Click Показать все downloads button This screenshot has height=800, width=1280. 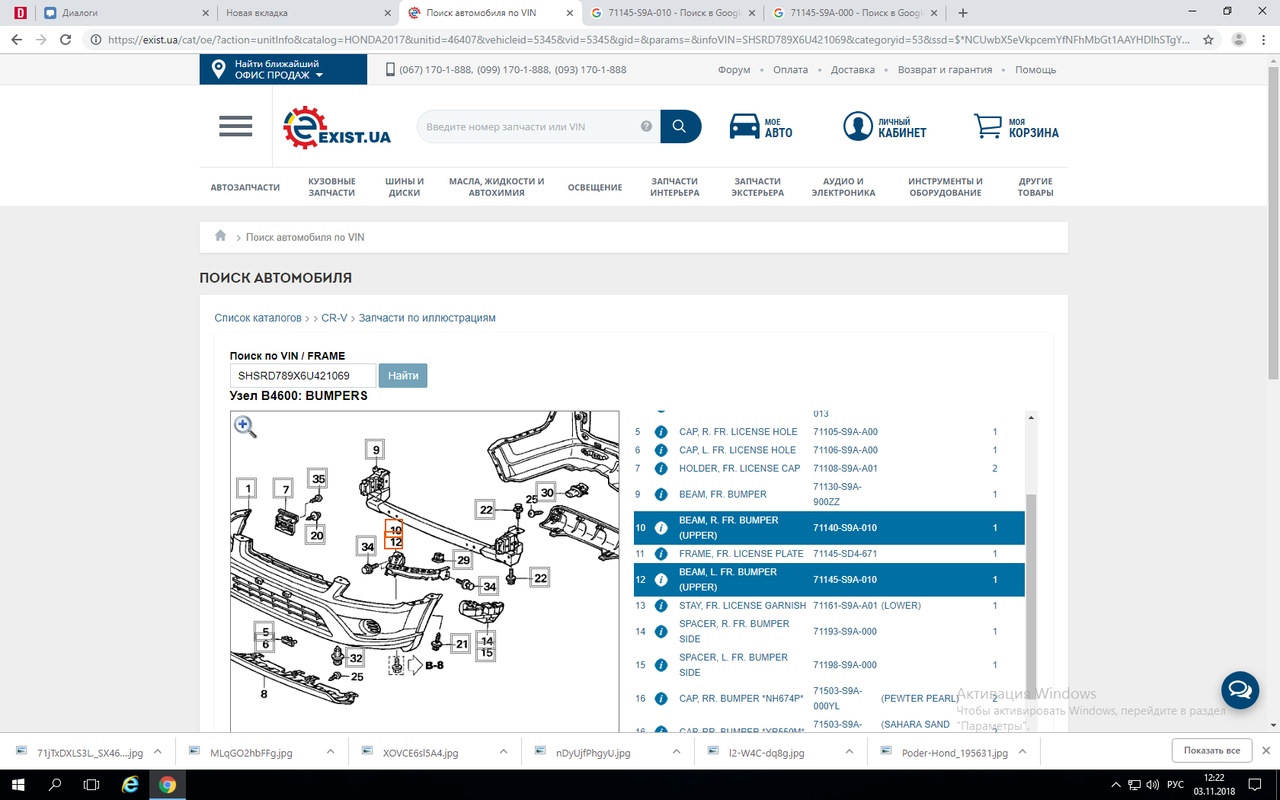(x=1212, y=751)
